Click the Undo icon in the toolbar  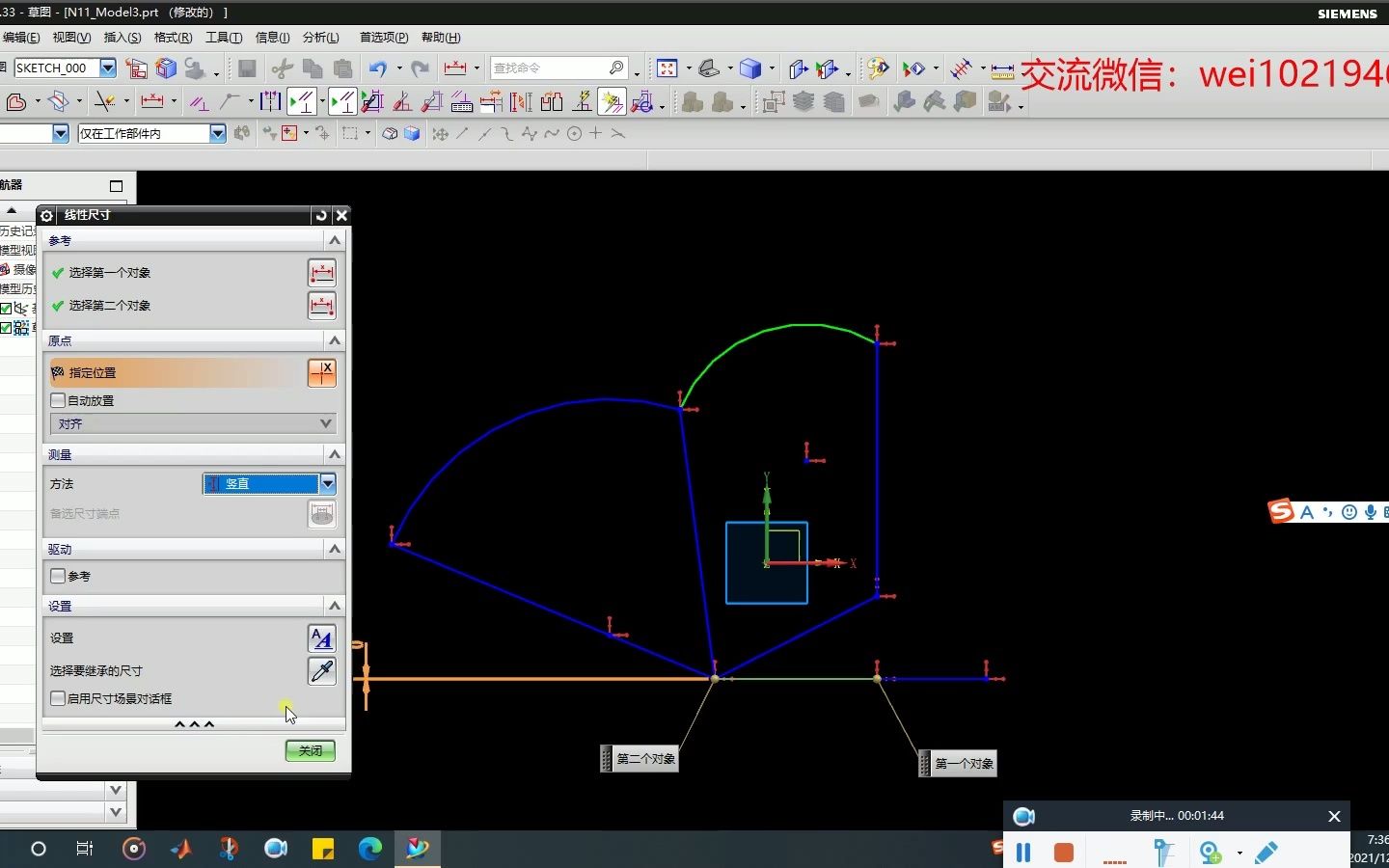[379, 68]
